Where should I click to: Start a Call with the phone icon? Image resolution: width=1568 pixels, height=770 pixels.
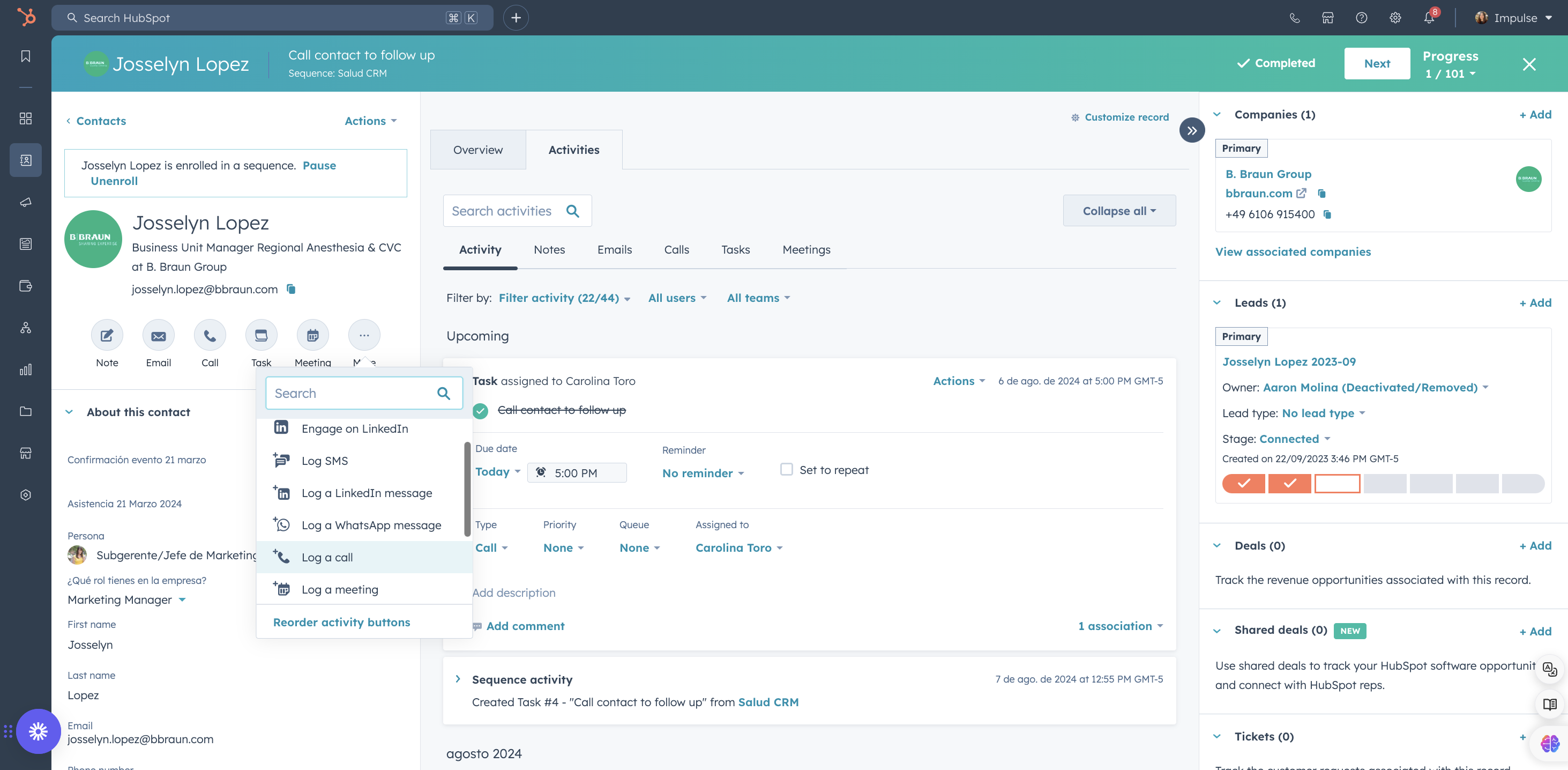tap(210, 335)
